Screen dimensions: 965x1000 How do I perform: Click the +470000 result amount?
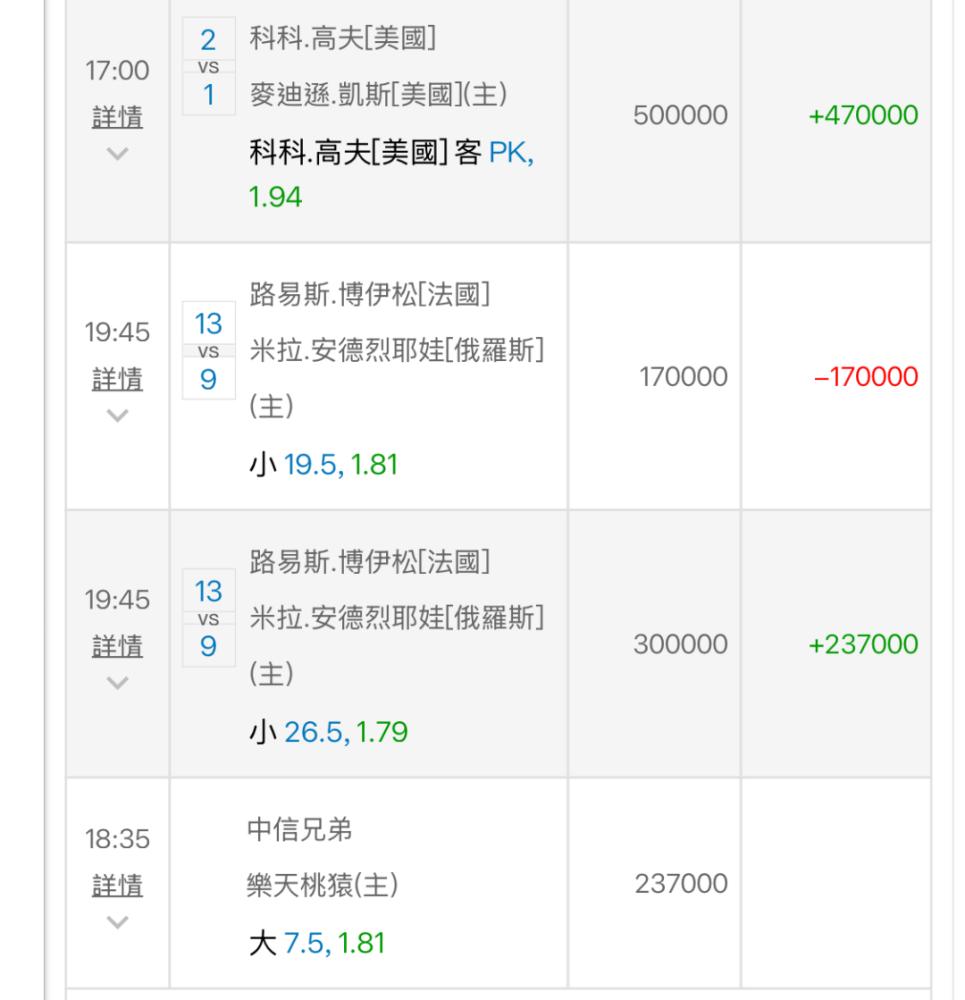click(864, 115)
